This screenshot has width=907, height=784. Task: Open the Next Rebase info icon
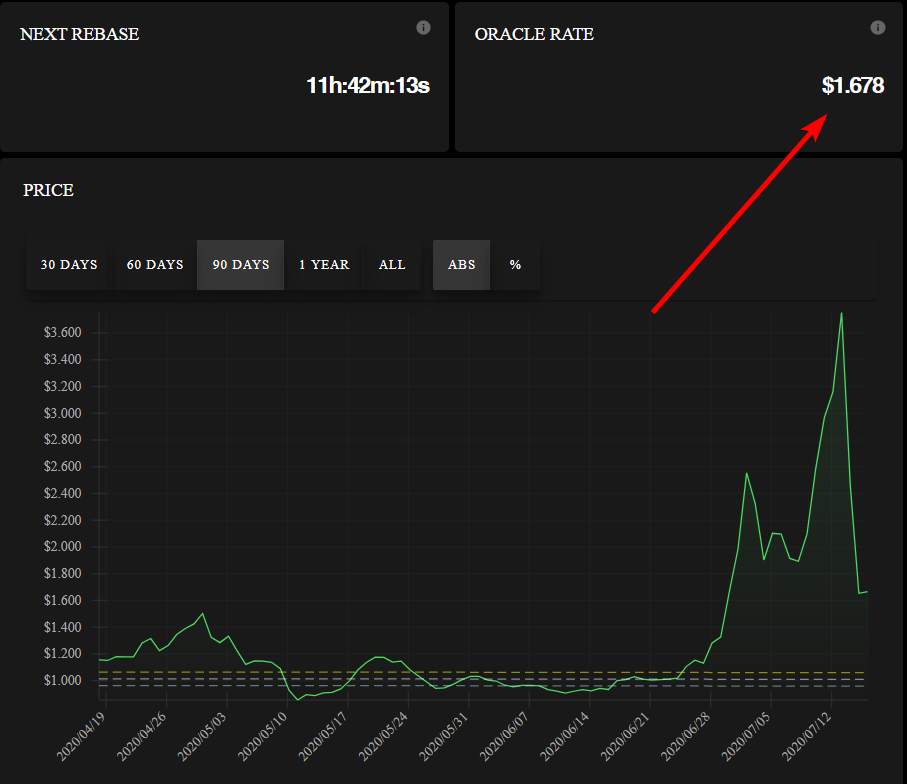[x=423, y=27]
